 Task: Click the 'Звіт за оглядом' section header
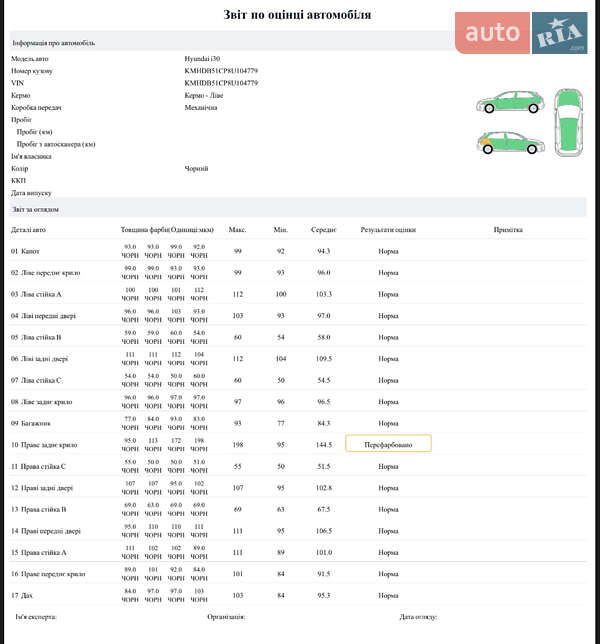[298, 209]
